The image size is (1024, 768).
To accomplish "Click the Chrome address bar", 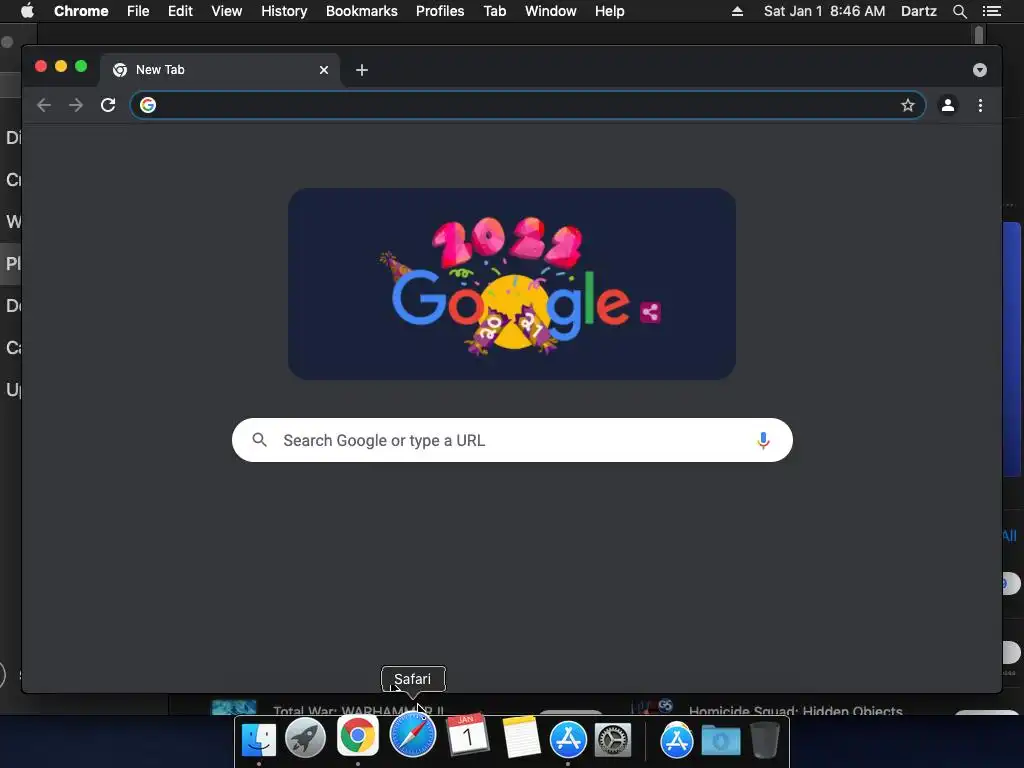I will (528, 105).
